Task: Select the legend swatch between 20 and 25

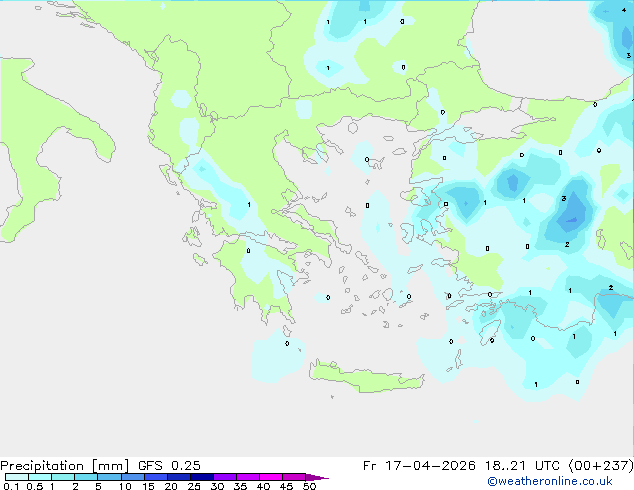Action: coord(179,477)
